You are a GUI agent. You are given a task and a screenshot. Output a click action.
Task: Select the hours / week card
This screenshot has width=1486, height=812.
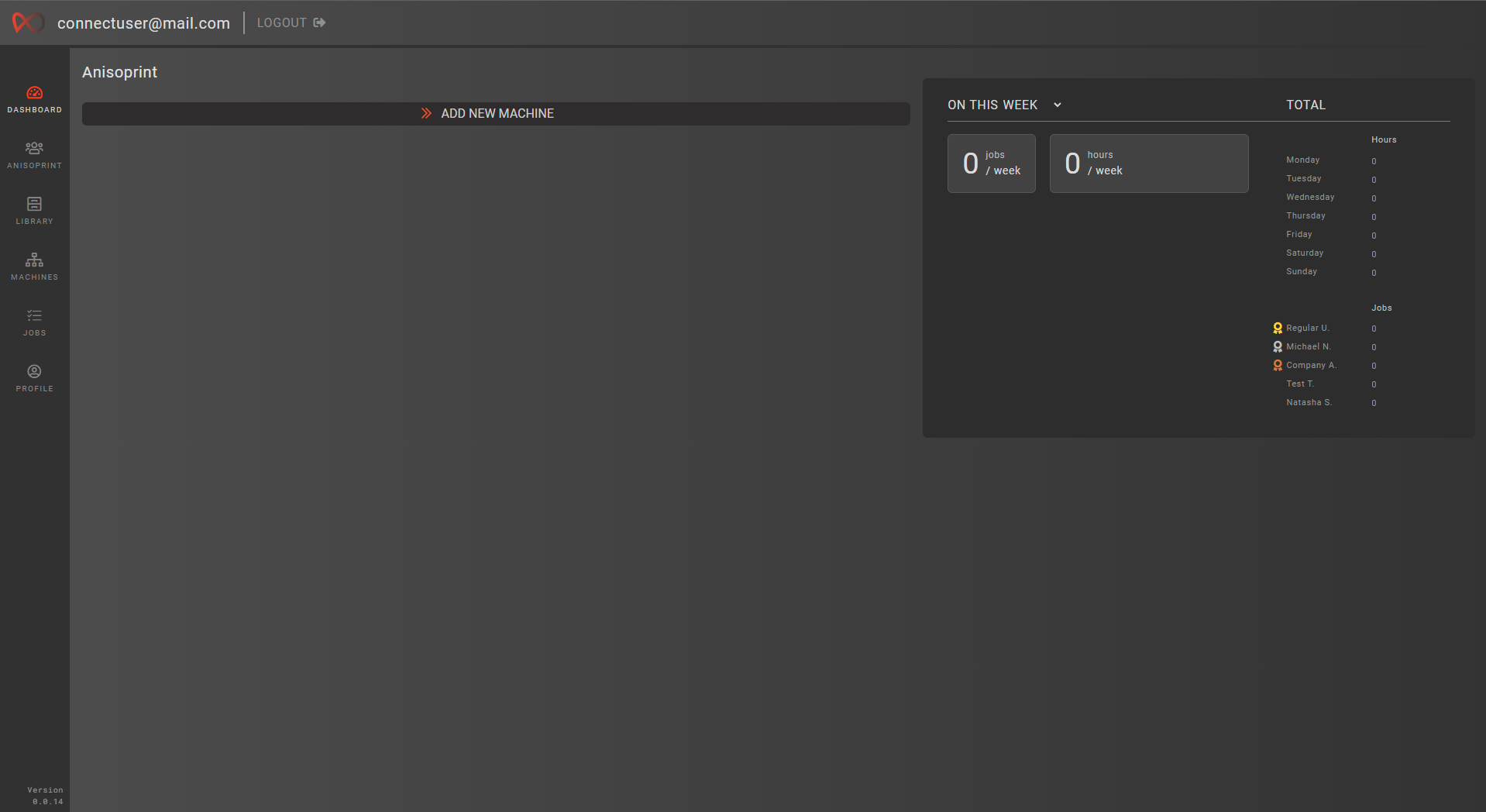click(x=1149, y=163)
